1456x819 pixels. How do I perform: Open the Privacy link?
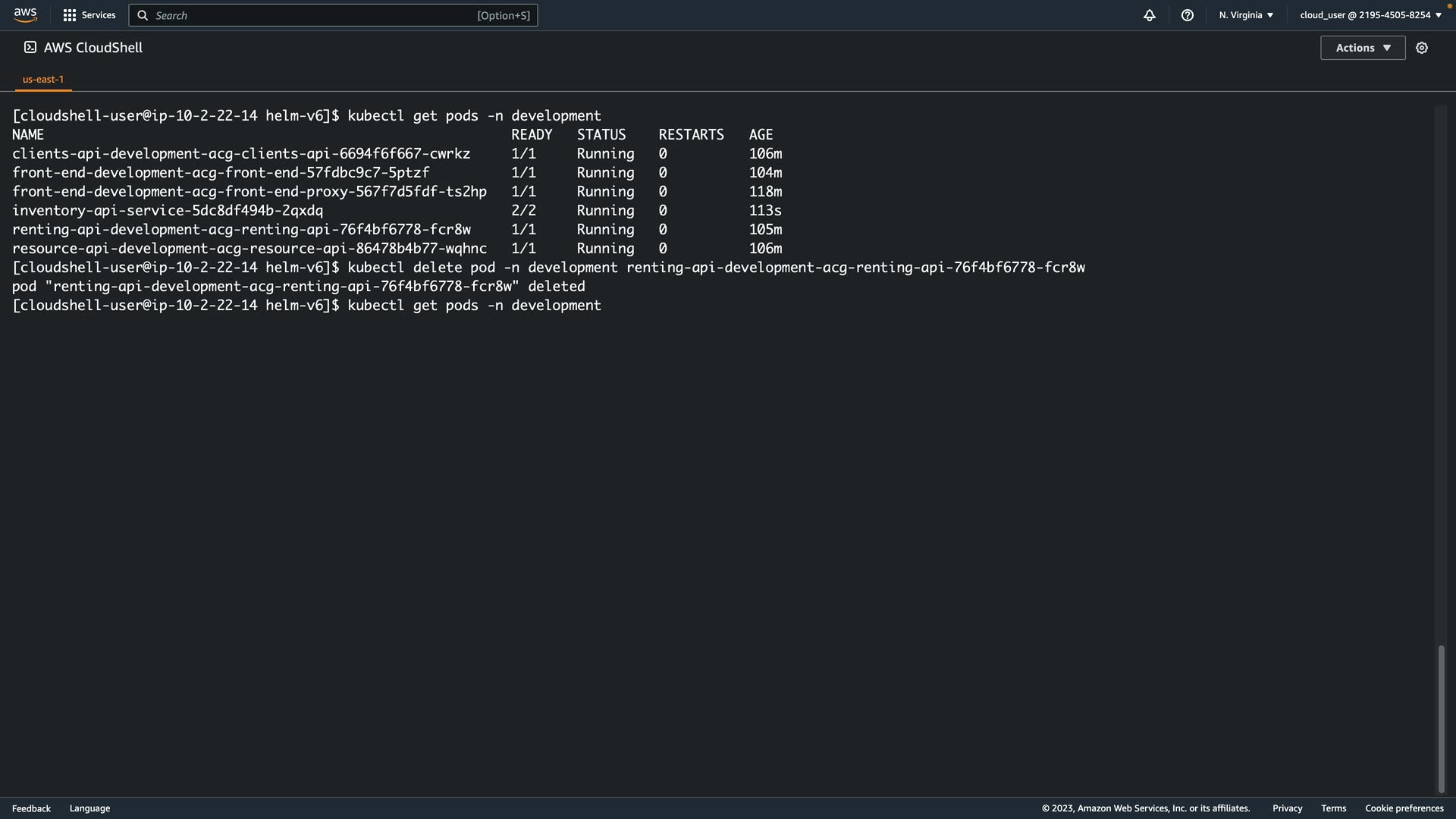1287,808
